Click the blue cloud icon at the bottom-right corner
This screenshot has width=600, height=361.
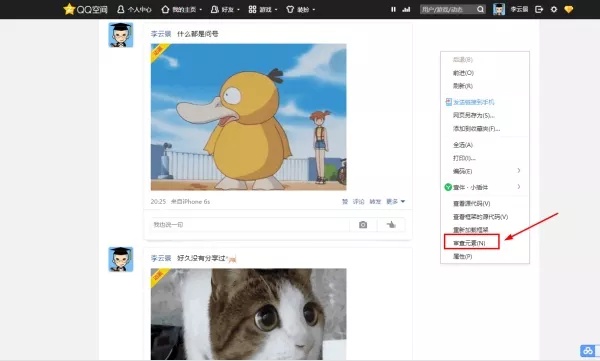[x=588, y=351]
